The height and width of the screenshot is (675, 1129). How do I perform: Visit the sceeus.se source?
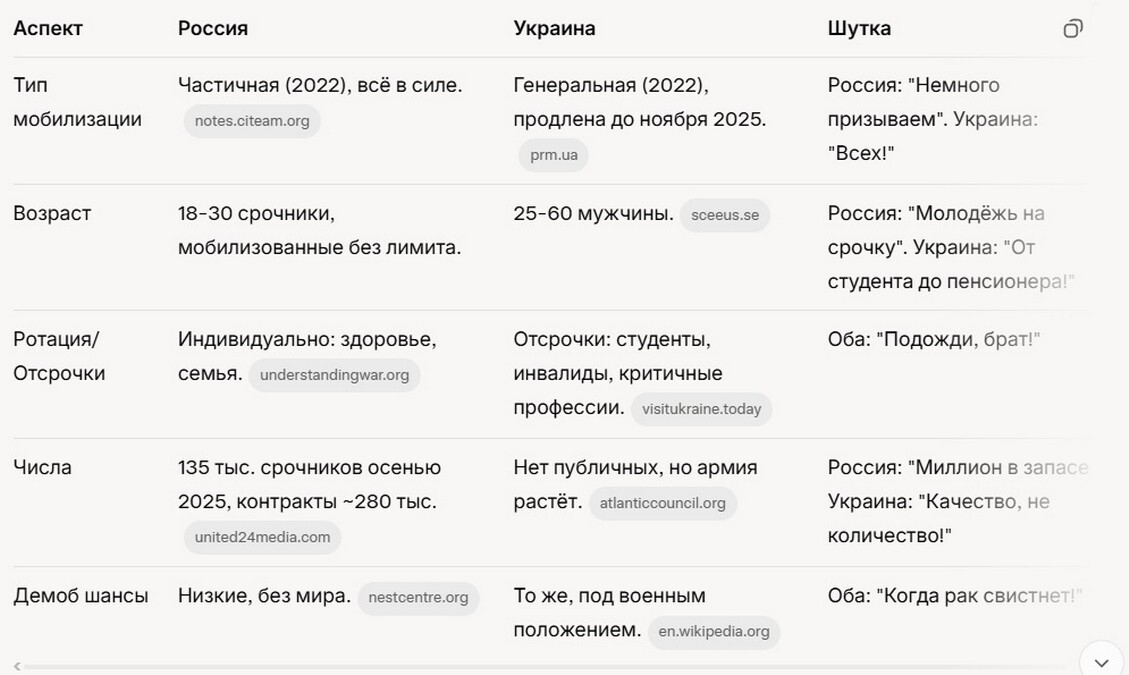coord(725,214)
